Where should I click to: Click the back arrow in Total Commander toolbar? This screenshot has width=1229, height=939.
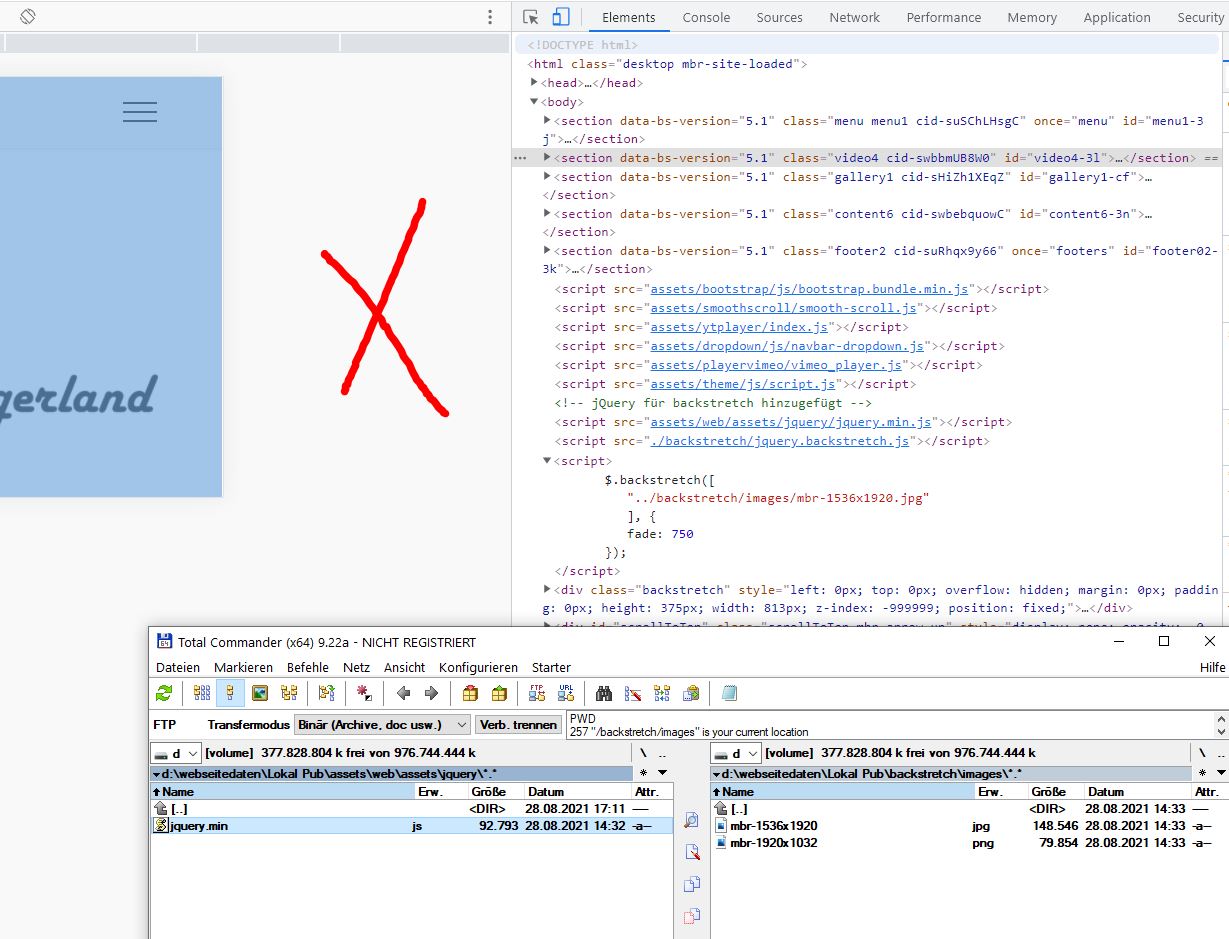pyautogui.click(x=403, y=693)
